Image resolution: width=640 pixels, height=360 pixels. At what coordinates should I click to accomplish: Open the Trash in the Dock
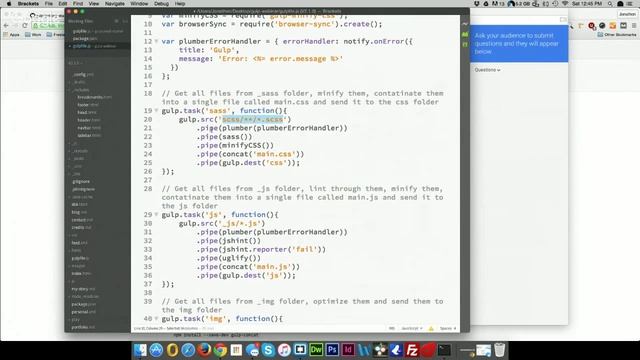tap(500, 350)
